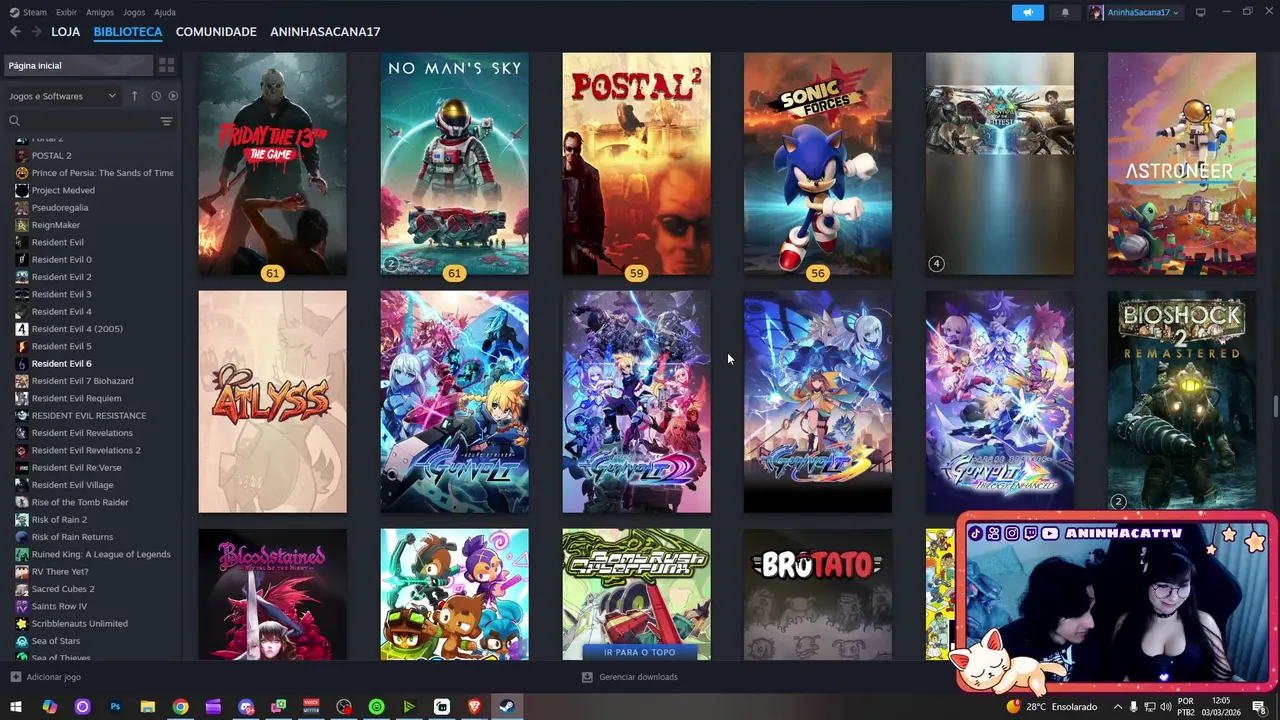Screen dimensions: 1280x720
Task: Open the Atlyss game cover
Action: click(x=272, y=402)
